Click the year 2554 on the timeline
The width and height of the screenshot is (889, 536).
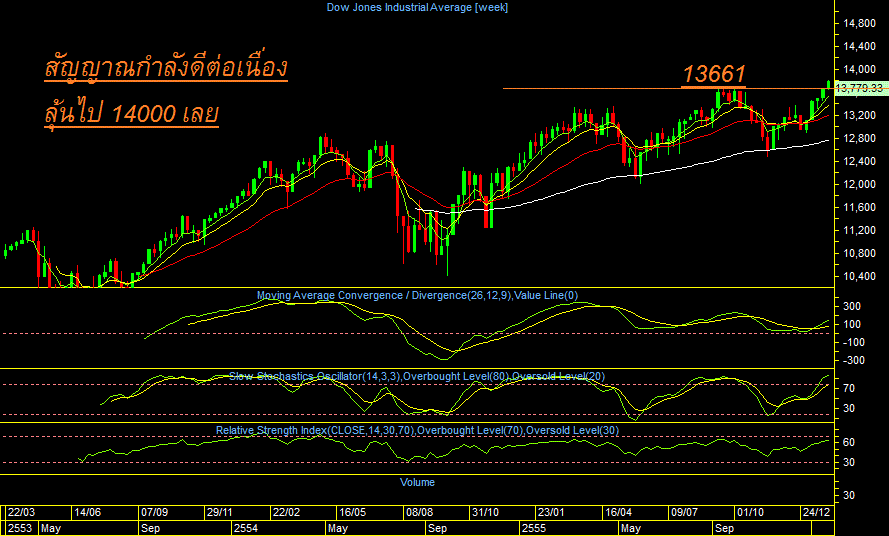coord(246,529)
